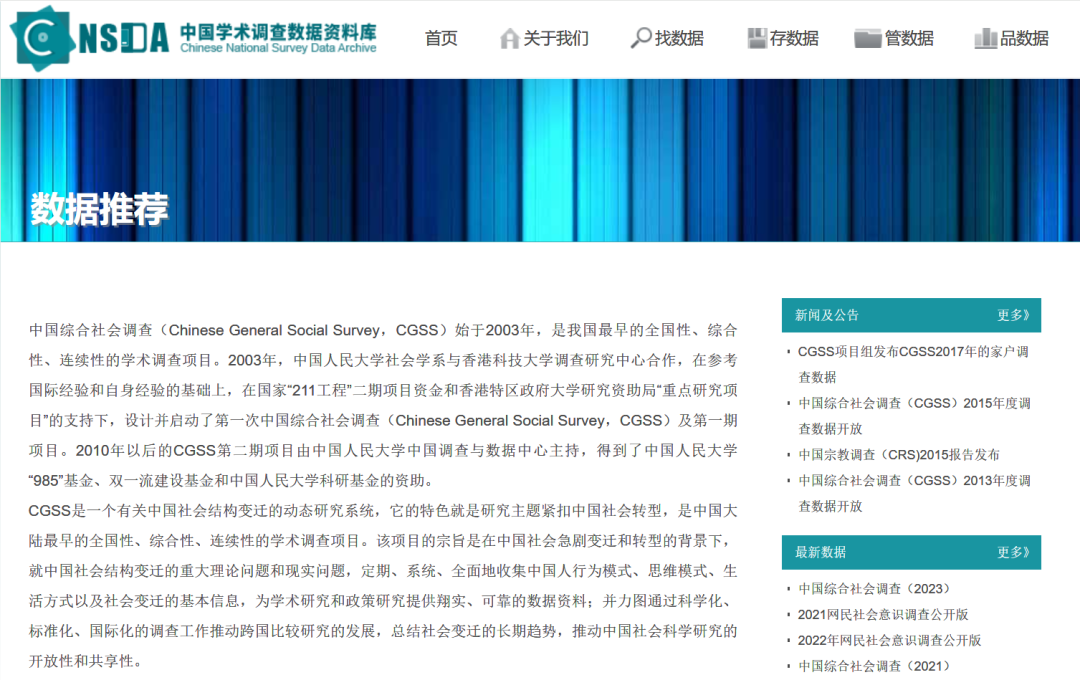1080x680 pixels.
Task: Click the bar chart icon beside 品数据
Action: pos(985,38)
